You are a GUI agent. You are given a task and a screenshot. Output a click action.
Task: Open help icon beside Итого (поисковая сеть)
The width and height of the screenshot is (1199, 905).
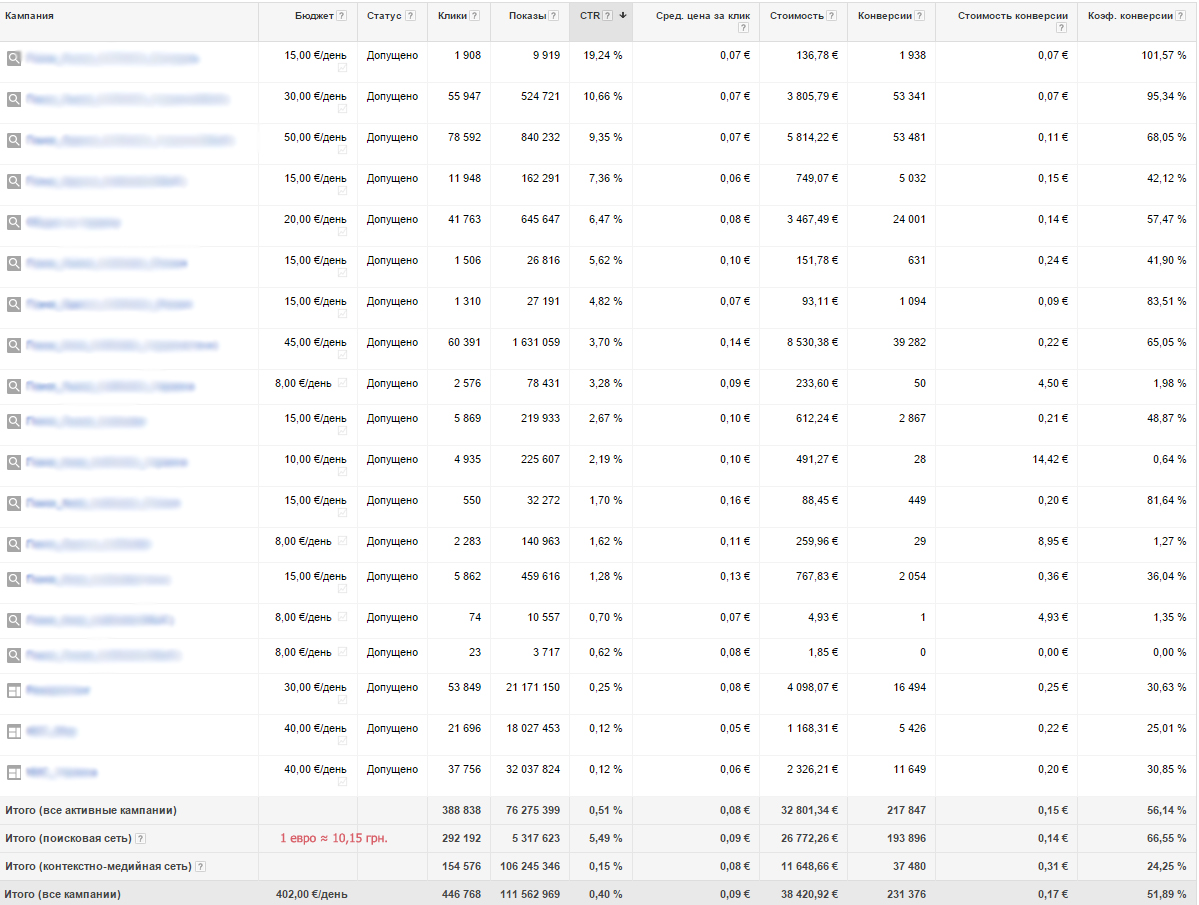point(141,839)
